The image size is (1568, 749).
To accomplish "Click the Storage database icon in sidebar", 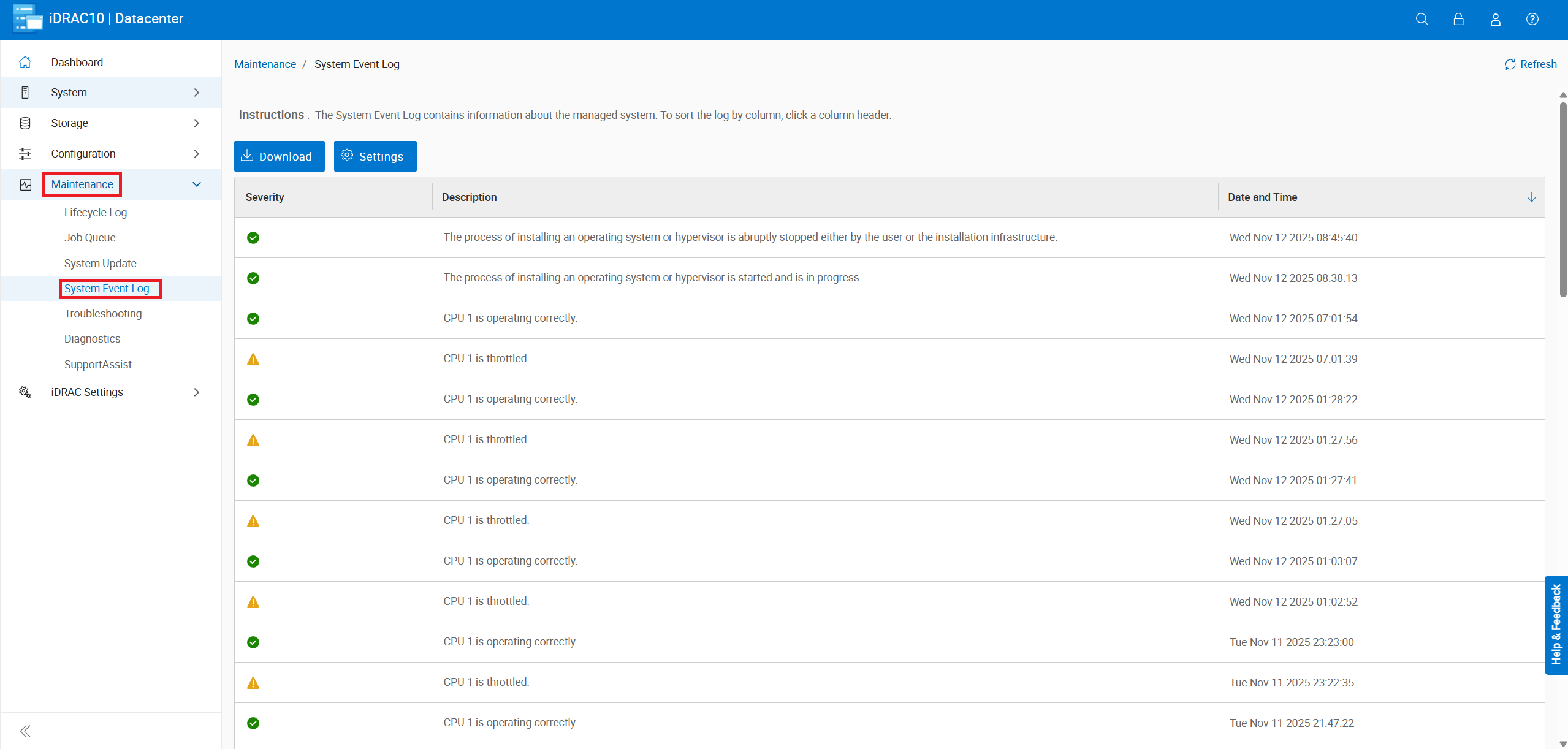I will (x=25, y=123).
